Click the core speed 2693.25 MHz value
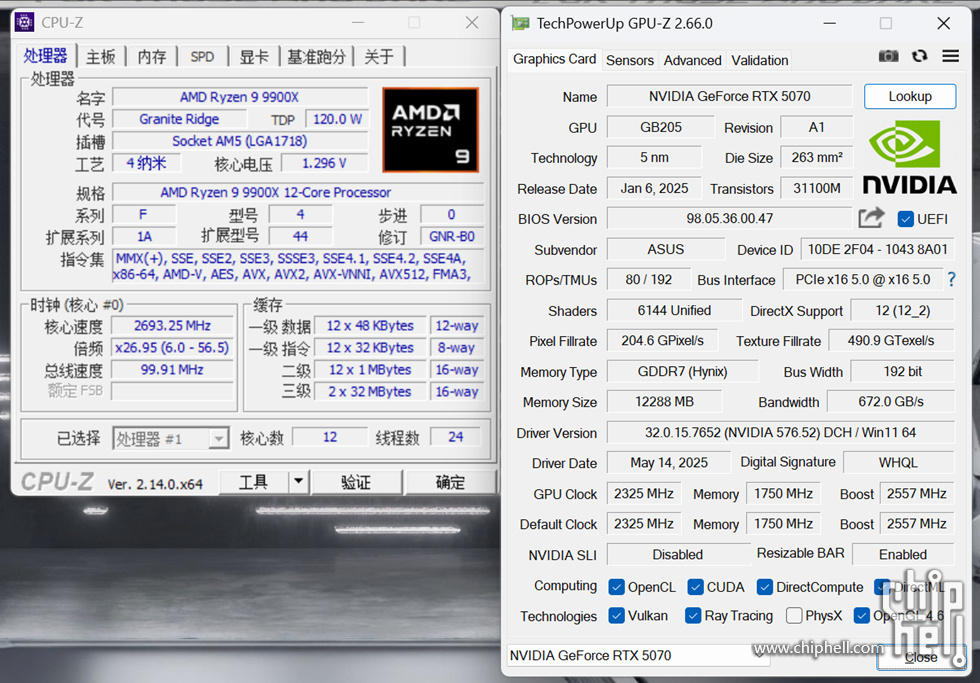 point(172,326)
